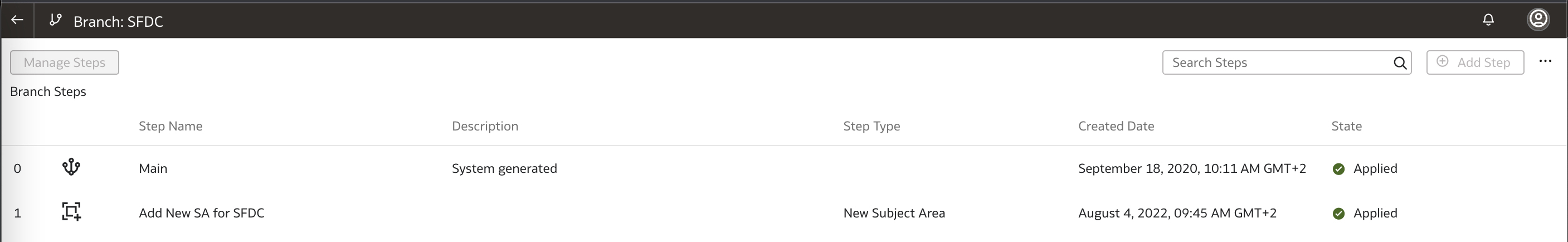Sort by the Description column header

[485, 126]
